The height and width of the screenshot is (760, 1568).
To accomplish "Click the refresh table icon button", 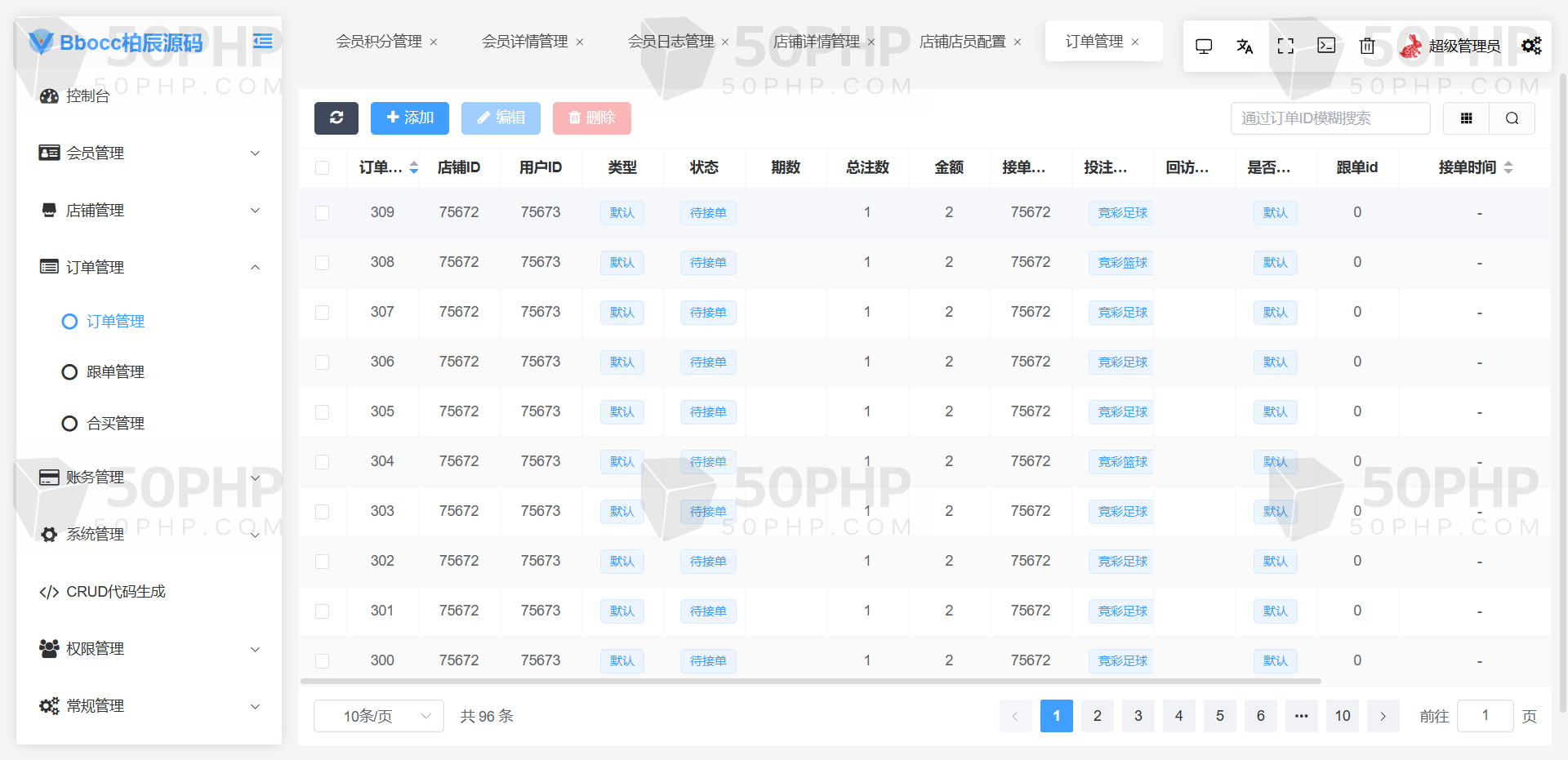I will click(336, 118).
